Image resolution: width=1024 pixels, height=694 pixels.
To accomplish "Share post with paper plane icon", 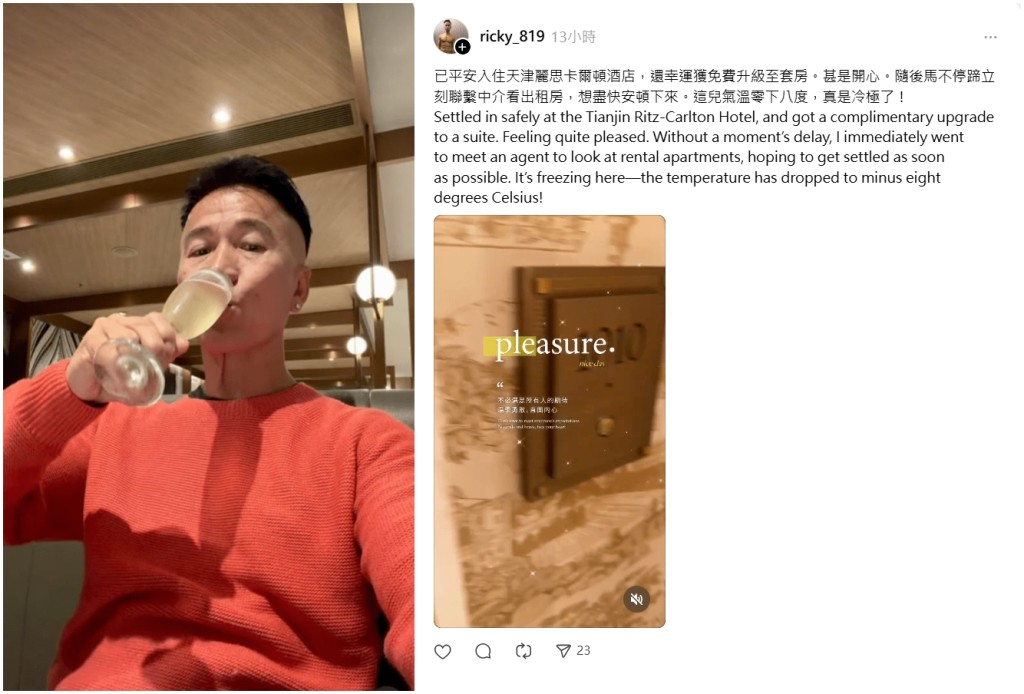I will tap(563, 651).
